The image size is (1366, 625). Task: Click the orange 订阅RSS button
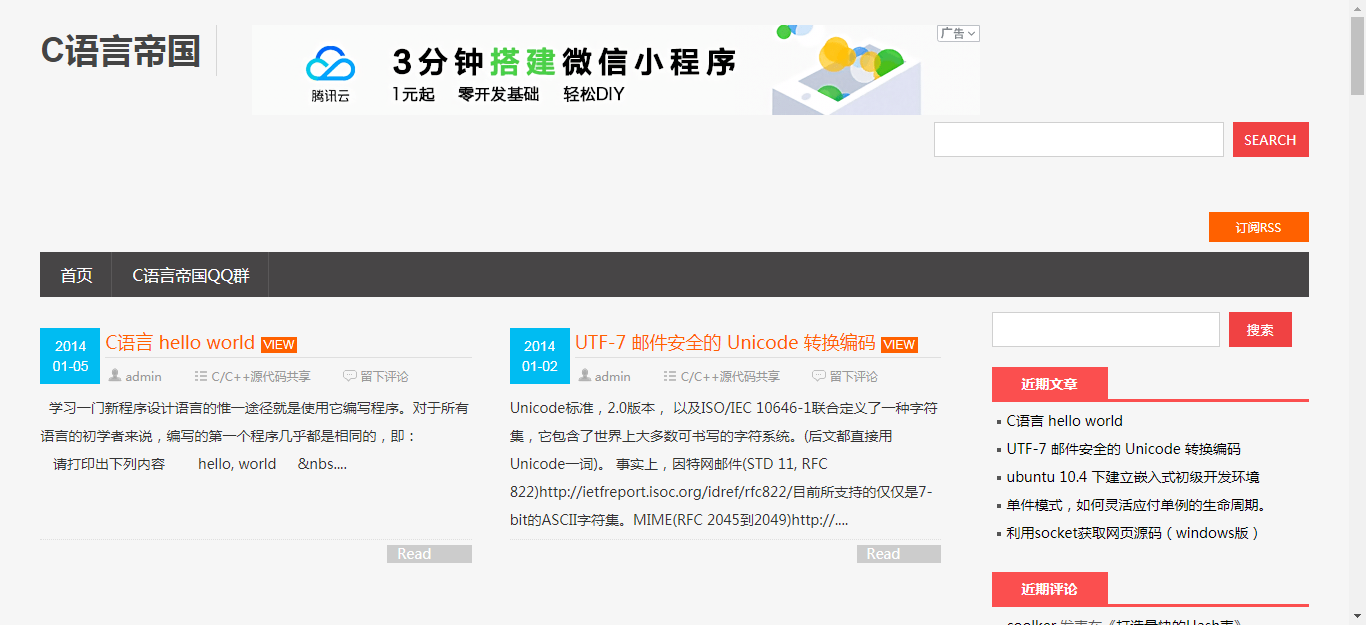(x=1258, y=226)
